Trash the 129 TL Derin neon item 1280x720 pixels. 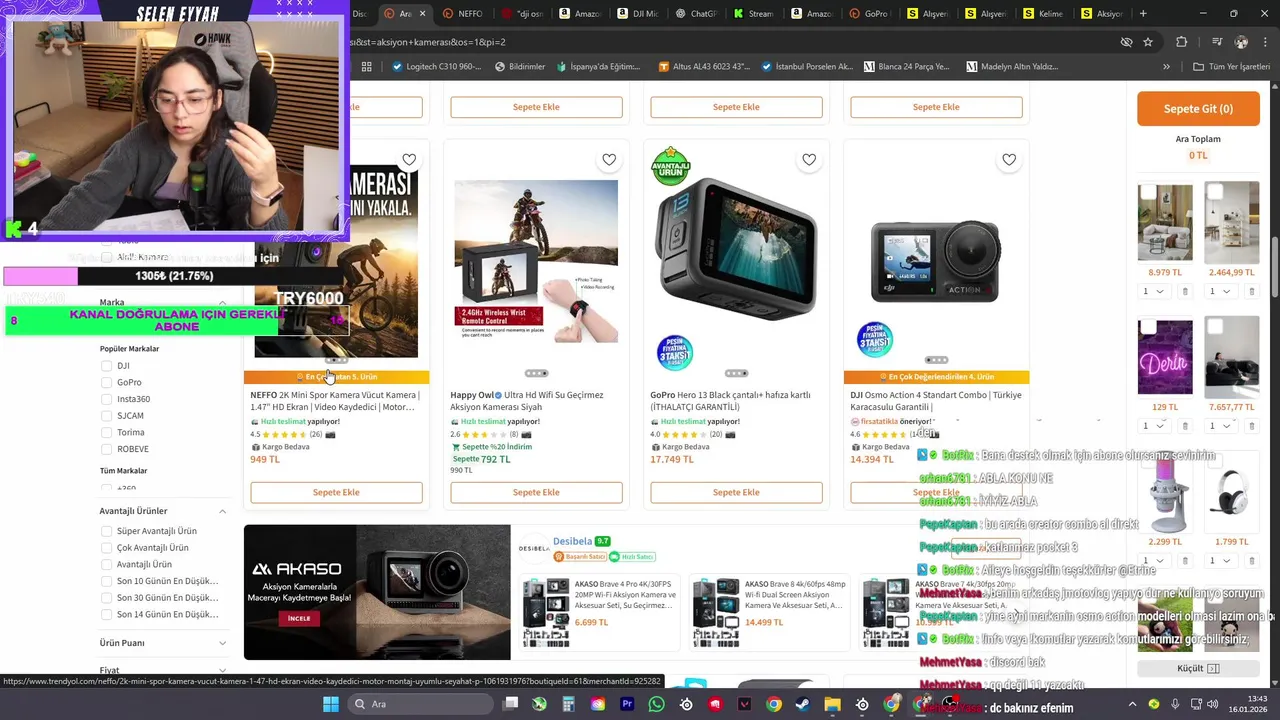tap(1185, 426)
